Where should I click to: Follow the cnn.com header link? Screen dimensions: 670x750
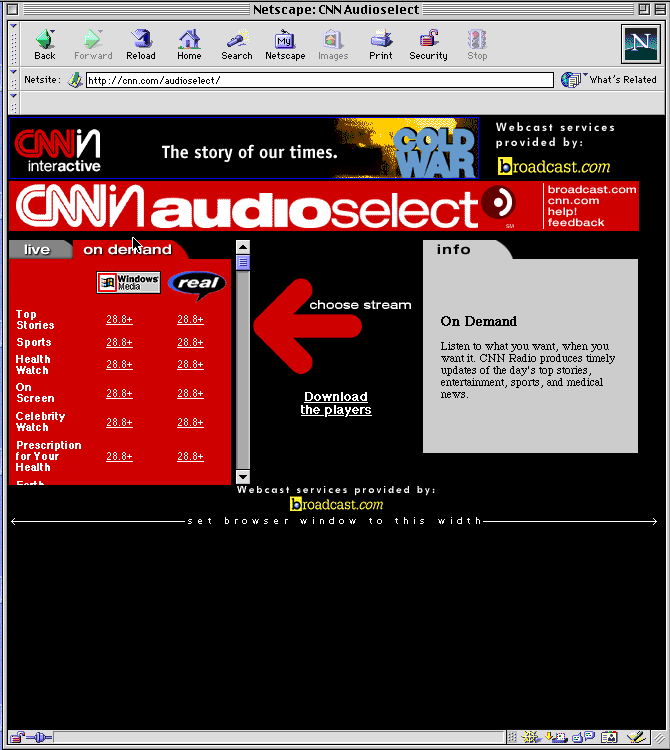573,201
